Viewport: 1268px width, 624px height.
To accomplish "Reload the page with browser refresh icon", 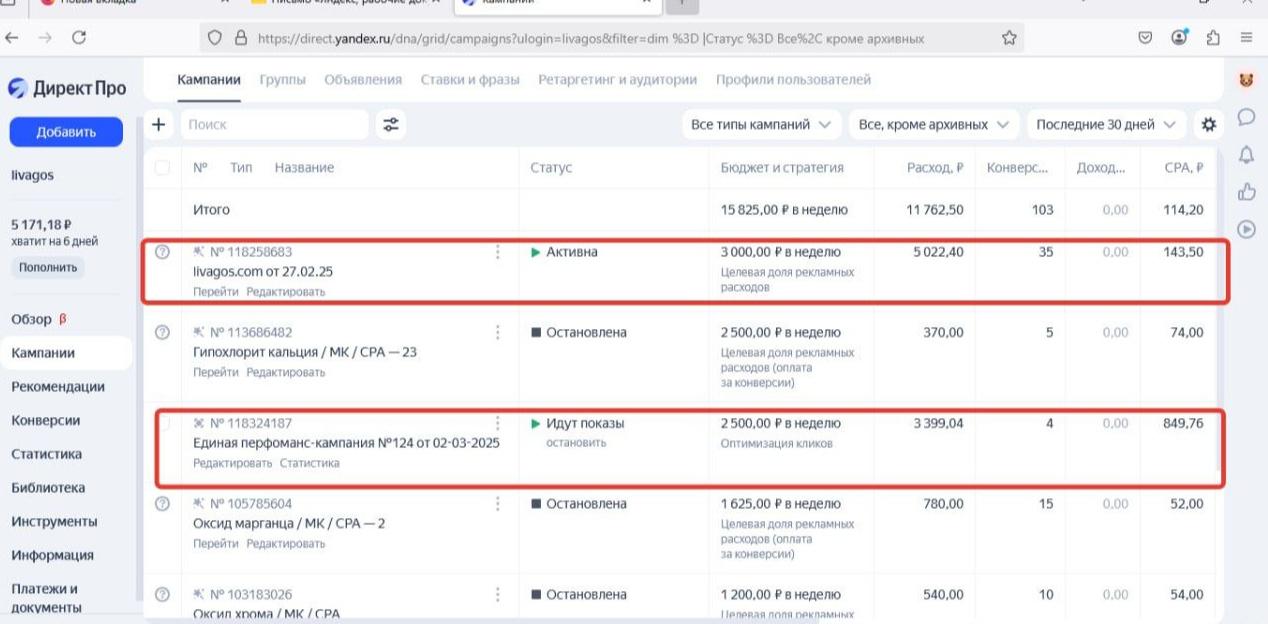I will [79, 38].
